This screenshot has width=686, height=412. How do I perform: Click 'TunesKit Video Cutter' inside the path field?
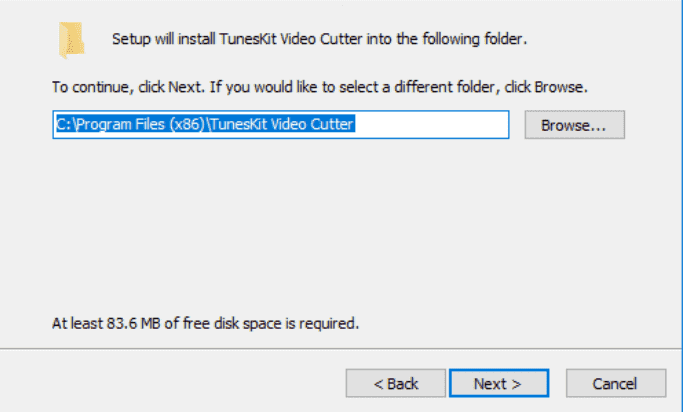tap(282, 125)
